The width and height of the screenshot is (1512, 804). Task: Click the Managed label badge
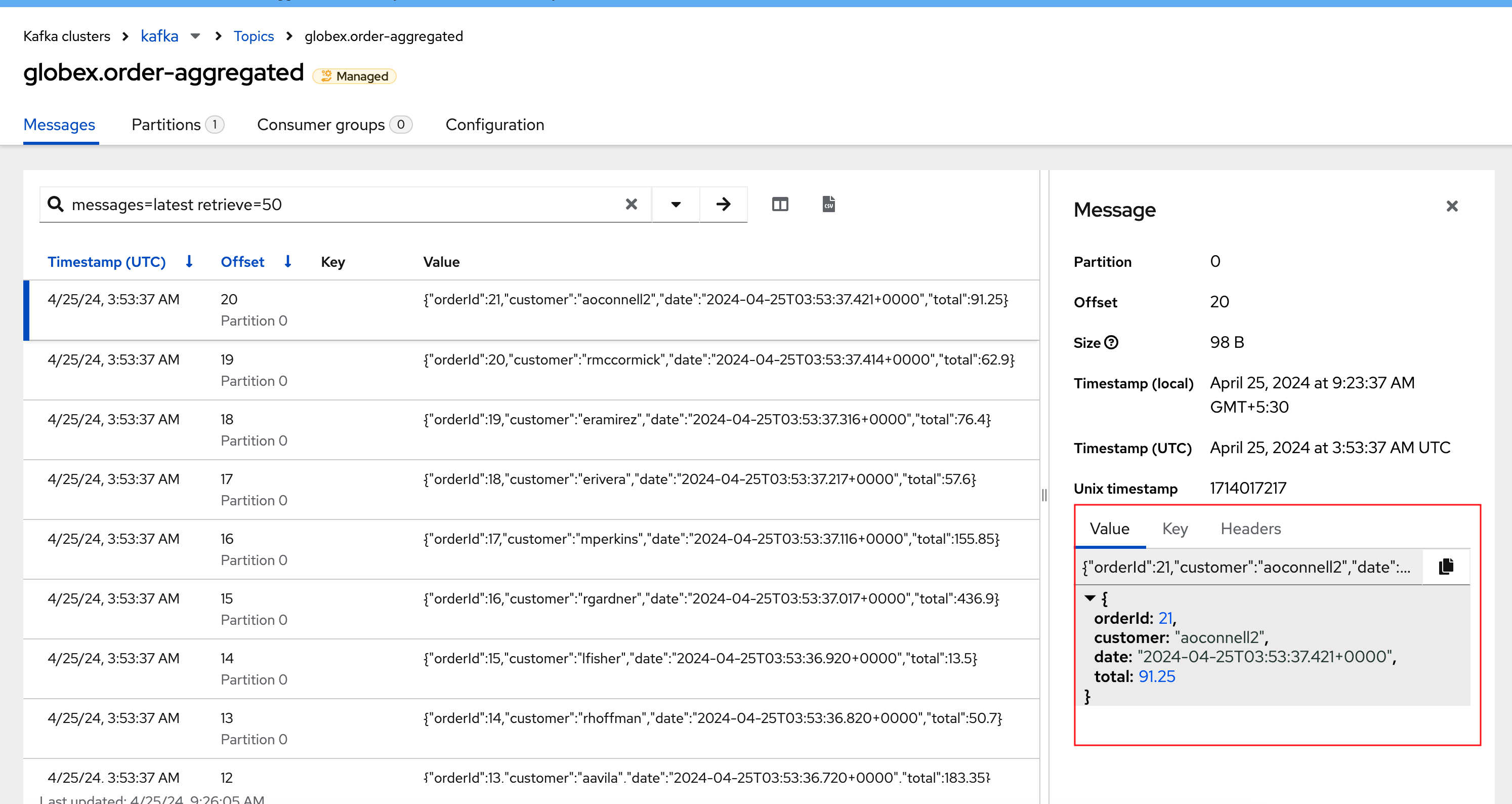pos(355,76)
